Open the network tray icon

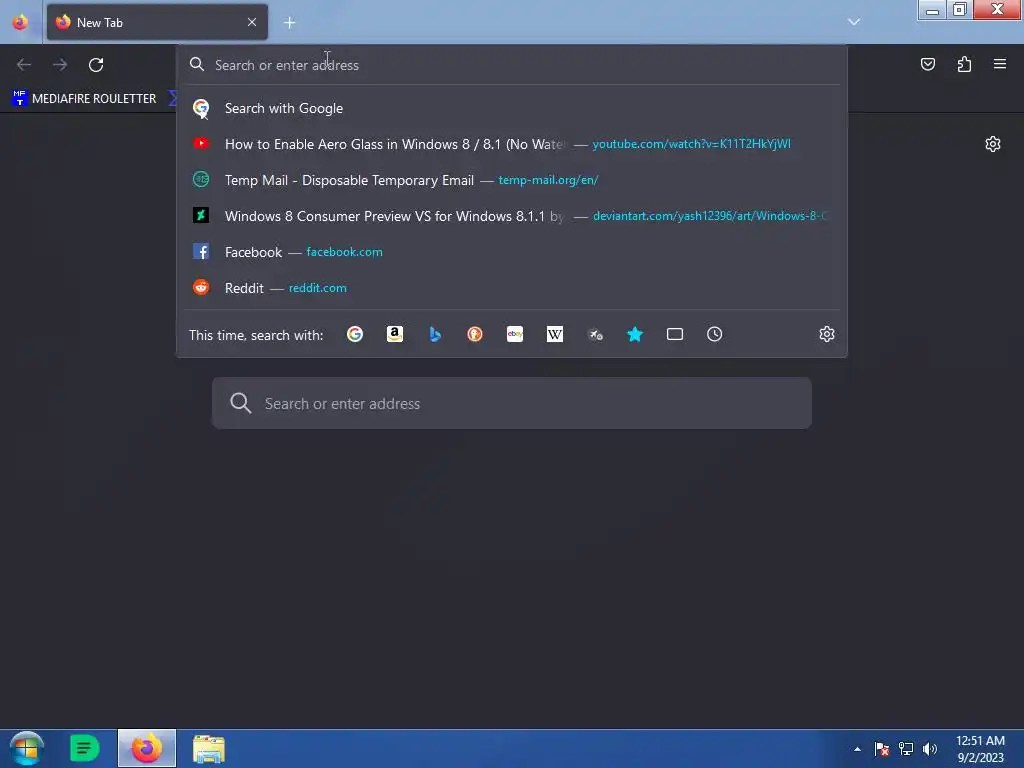[x=906, y=749]
